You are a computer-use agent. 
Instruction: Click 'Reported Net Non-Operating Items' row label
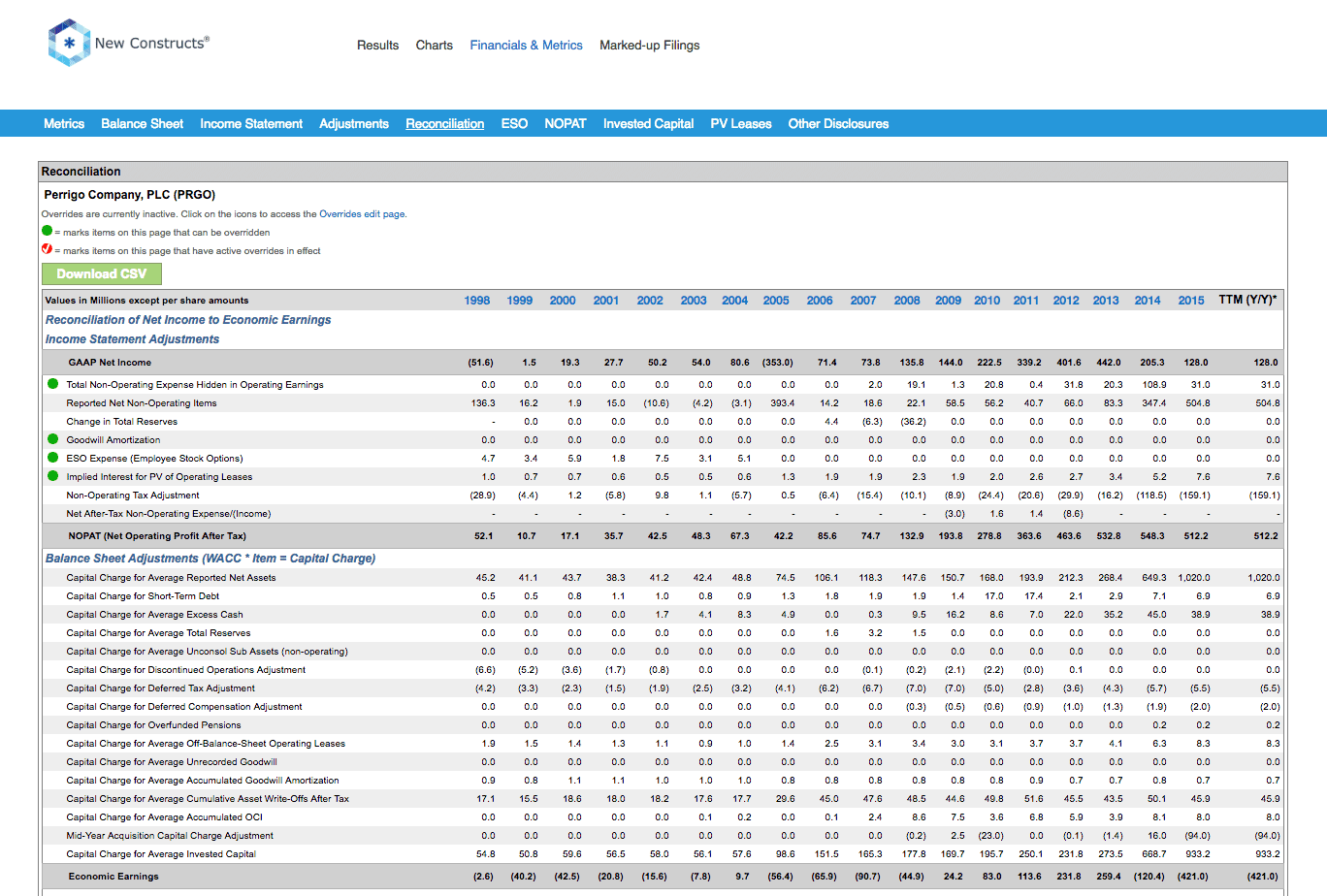pos(142,403)
